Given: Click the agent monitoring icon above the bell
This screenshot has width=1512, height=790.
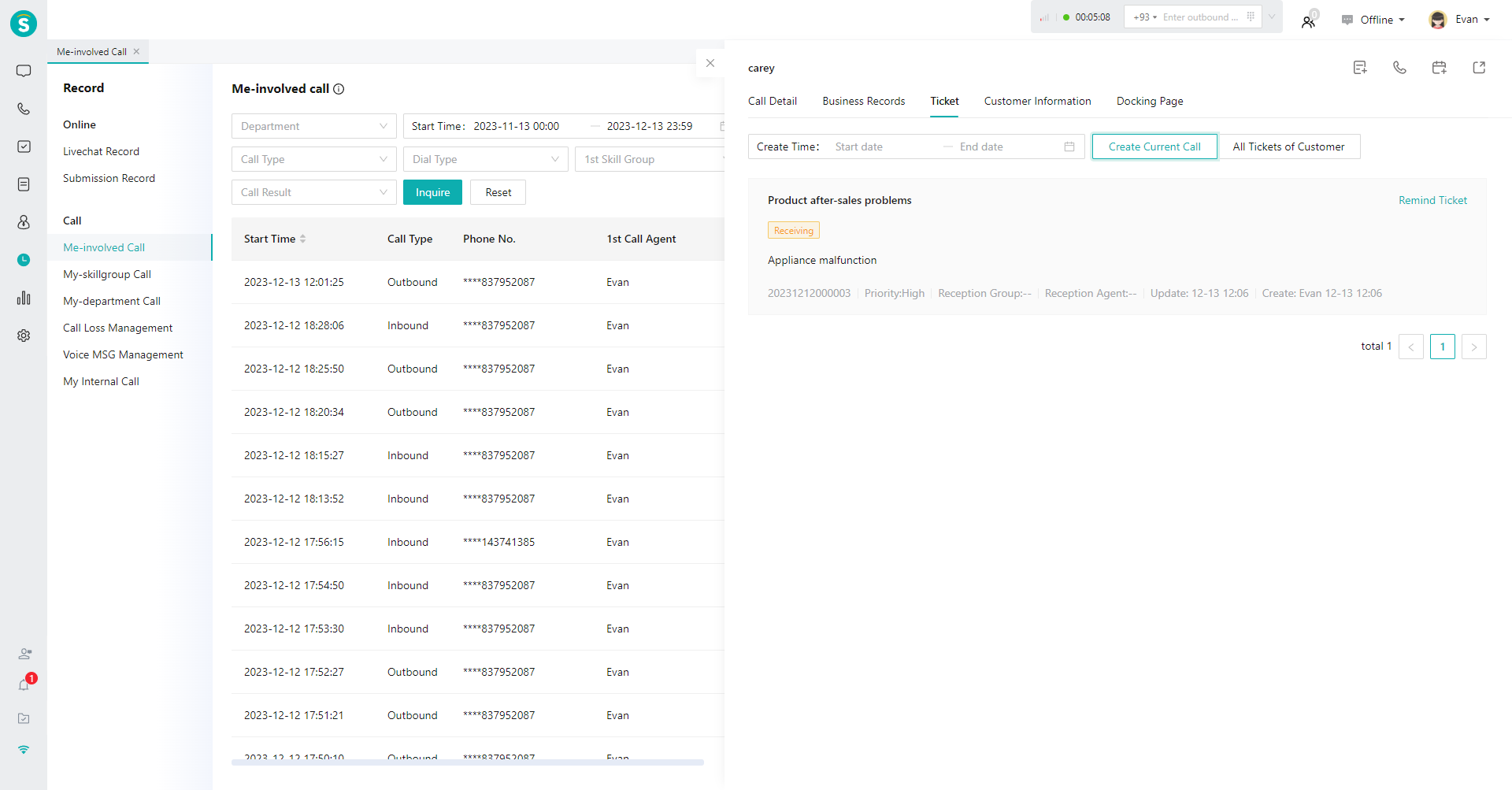Looking at the screenshot, I should point(25,654).
